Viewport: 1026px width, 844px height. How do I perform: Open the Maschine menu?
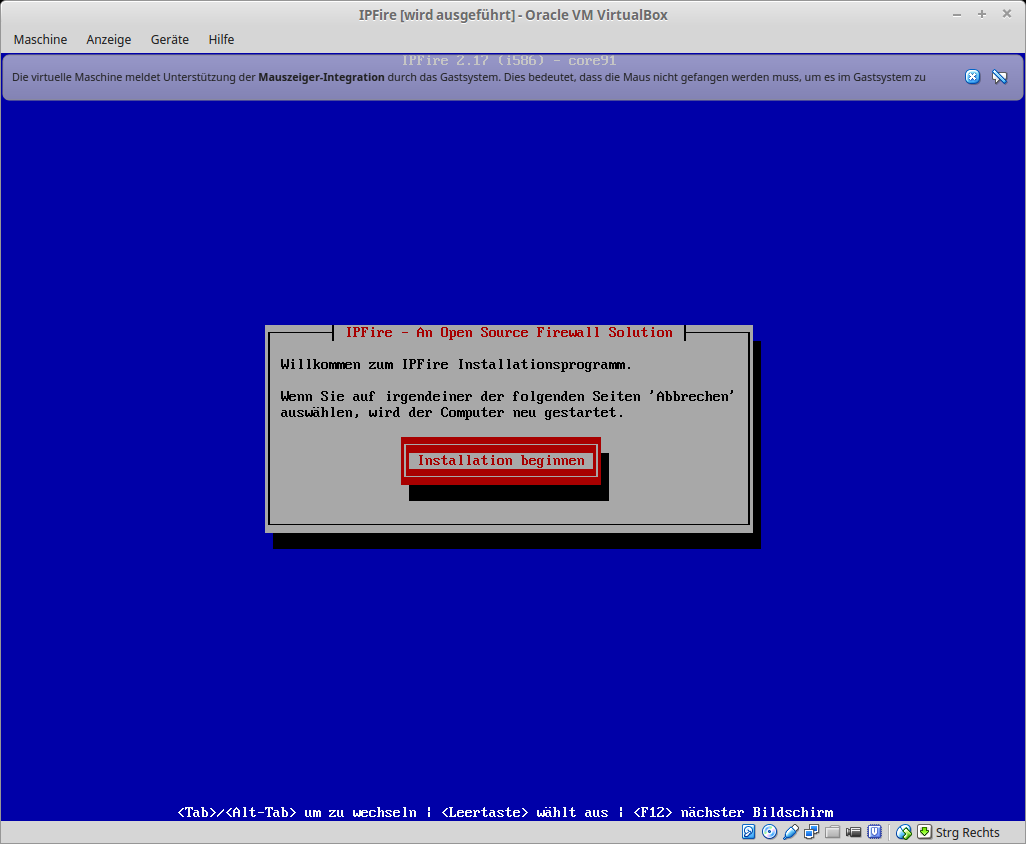pos(40,39)
